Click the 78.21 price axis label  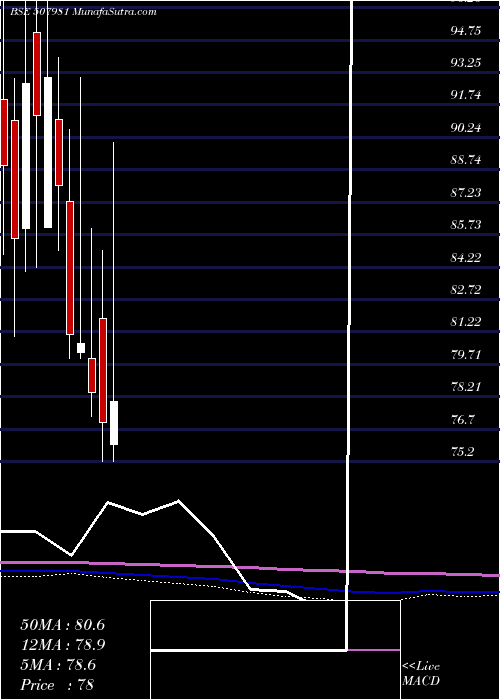(x=466, y=387)
